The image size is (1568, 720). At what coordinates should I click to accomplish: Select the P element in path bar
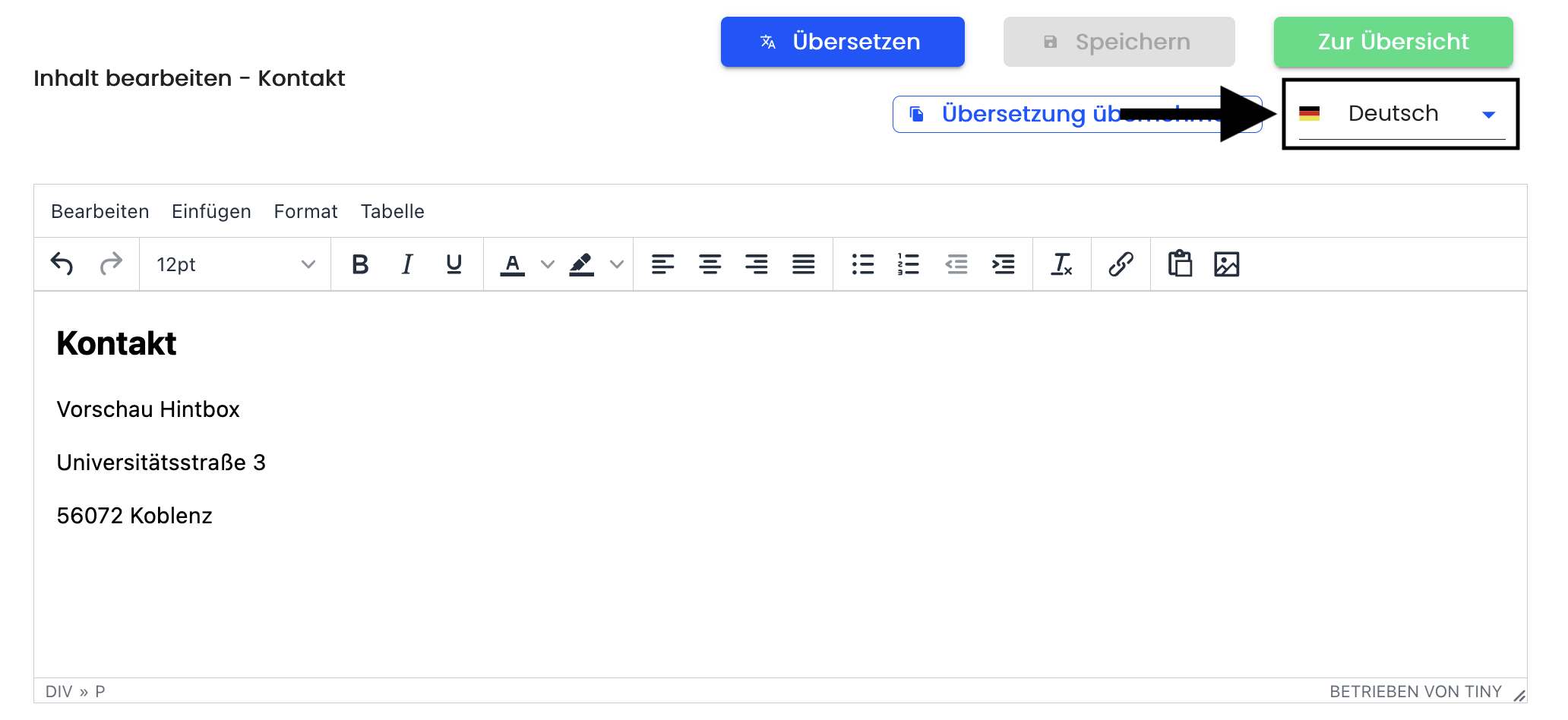(x=100, y=691)
